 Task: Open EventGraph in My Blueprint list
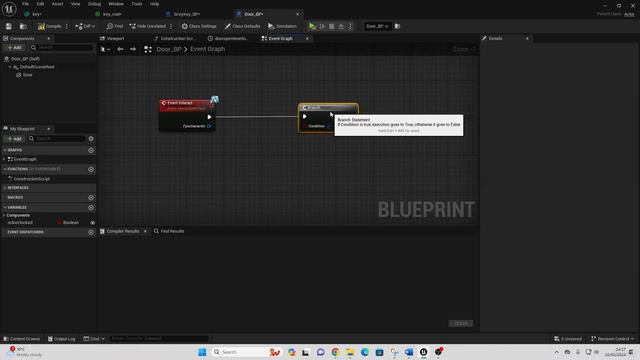pos(25,159)
